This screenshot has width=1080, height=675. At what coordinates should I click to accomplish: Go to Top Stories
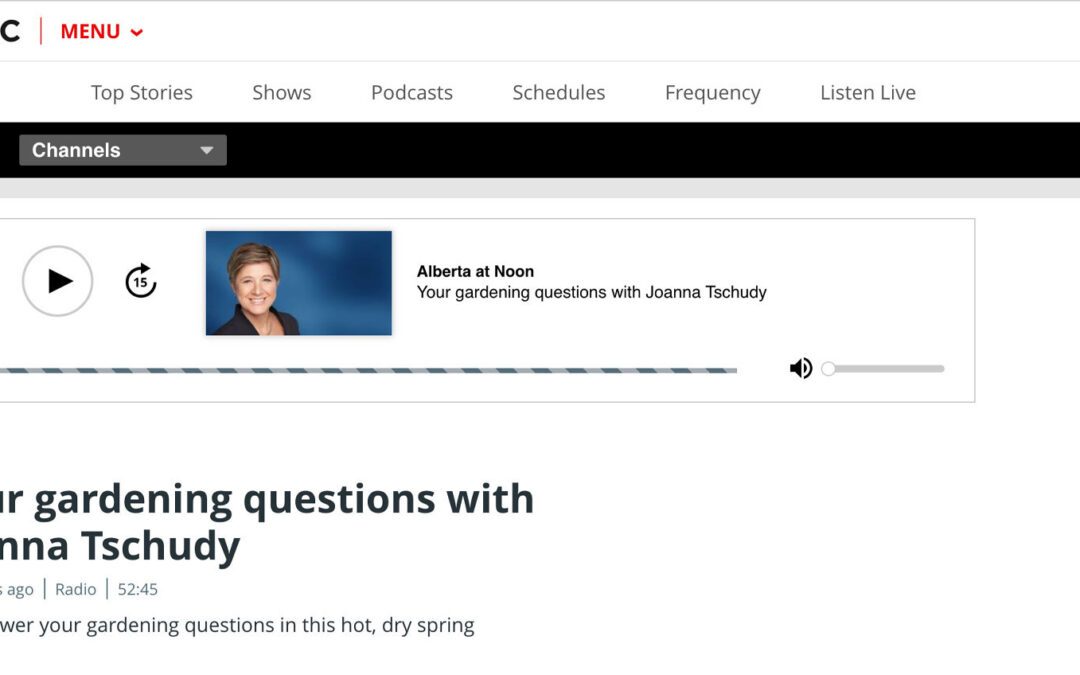coord(141,92)
